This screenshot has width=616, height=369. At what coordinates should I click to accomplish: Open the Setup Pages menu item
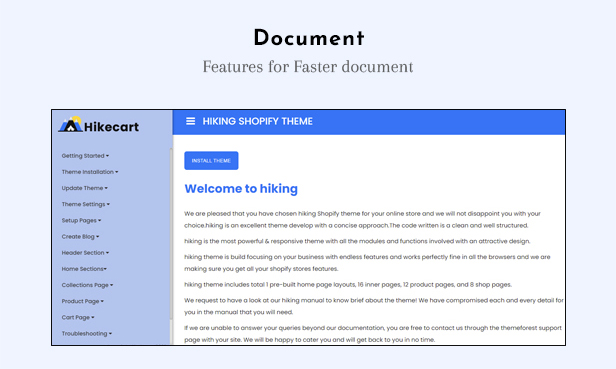pos(81,220)
